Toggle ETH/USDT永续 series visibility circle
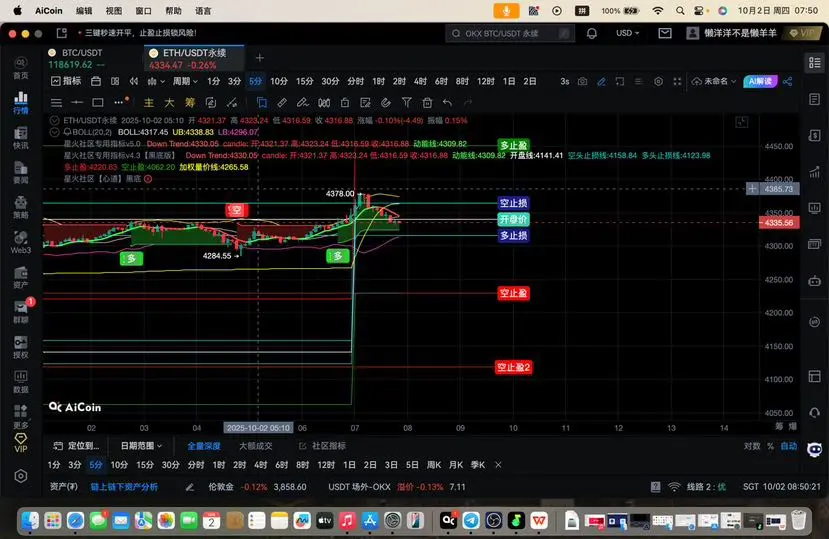829x539 pixels. point(54,121)
